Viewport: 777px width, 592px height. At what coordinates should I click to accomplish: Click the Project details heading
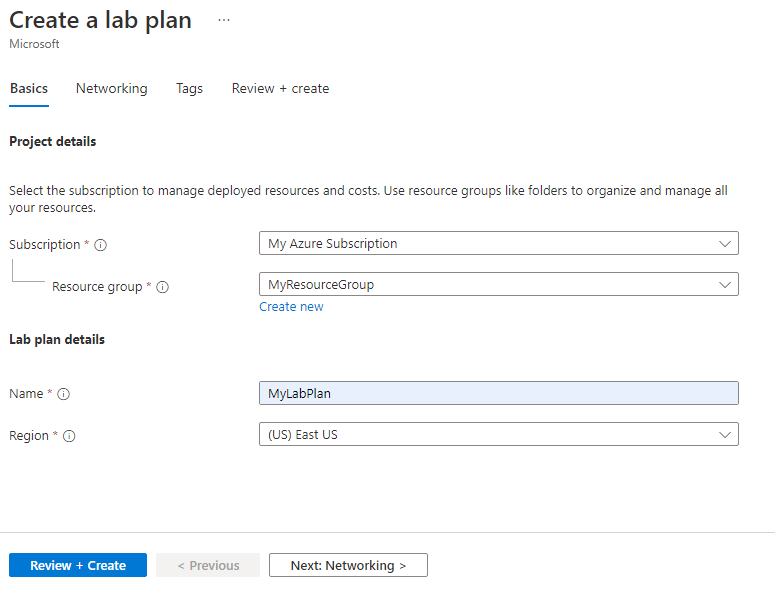coord(53,142)
